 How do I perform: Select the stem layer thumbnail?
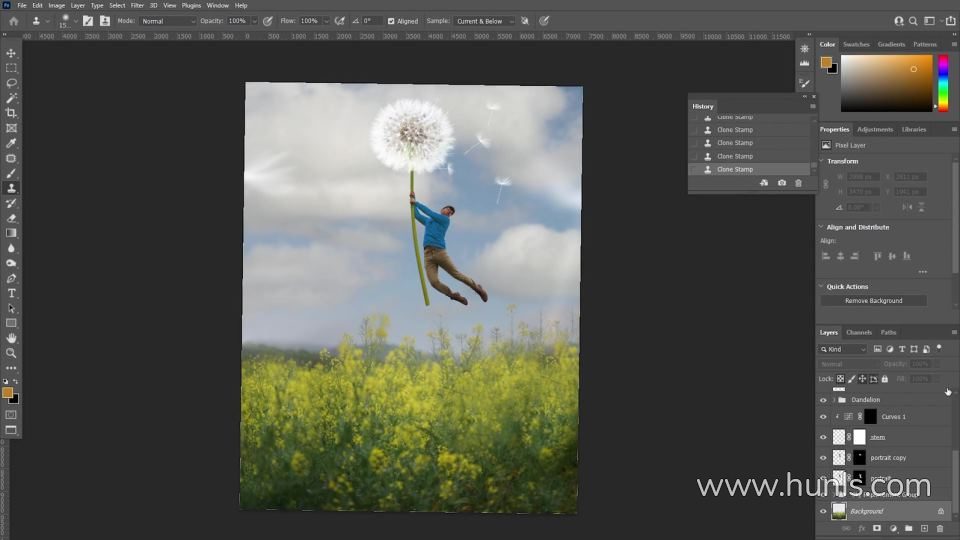click(839, 437)
